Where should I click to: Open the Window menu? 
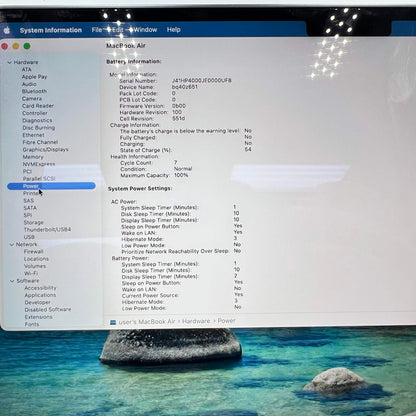[x=145, y=30]
